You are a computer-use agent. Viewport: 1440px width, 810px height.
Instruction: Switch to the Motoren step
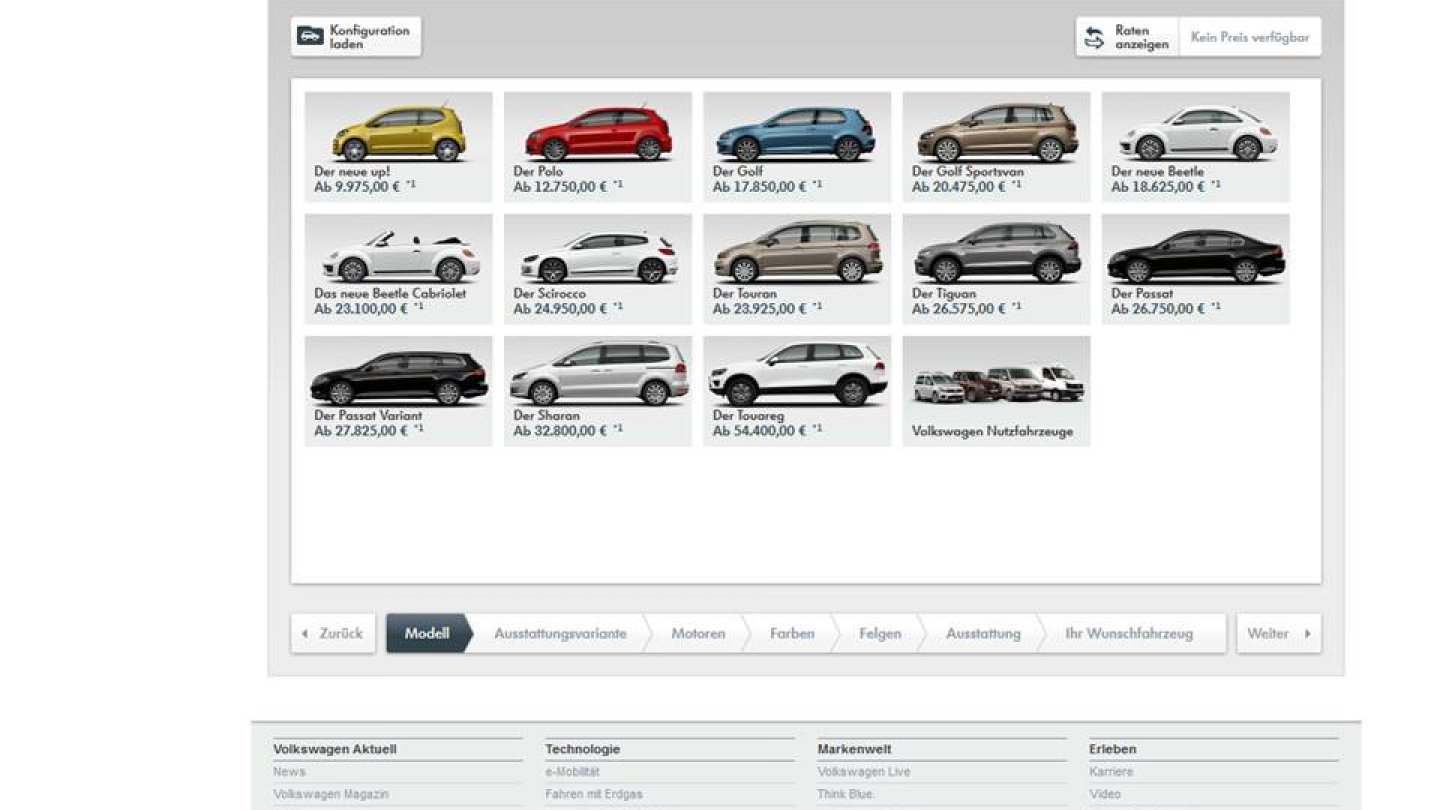pyautogui.click(x=697, y=632)
